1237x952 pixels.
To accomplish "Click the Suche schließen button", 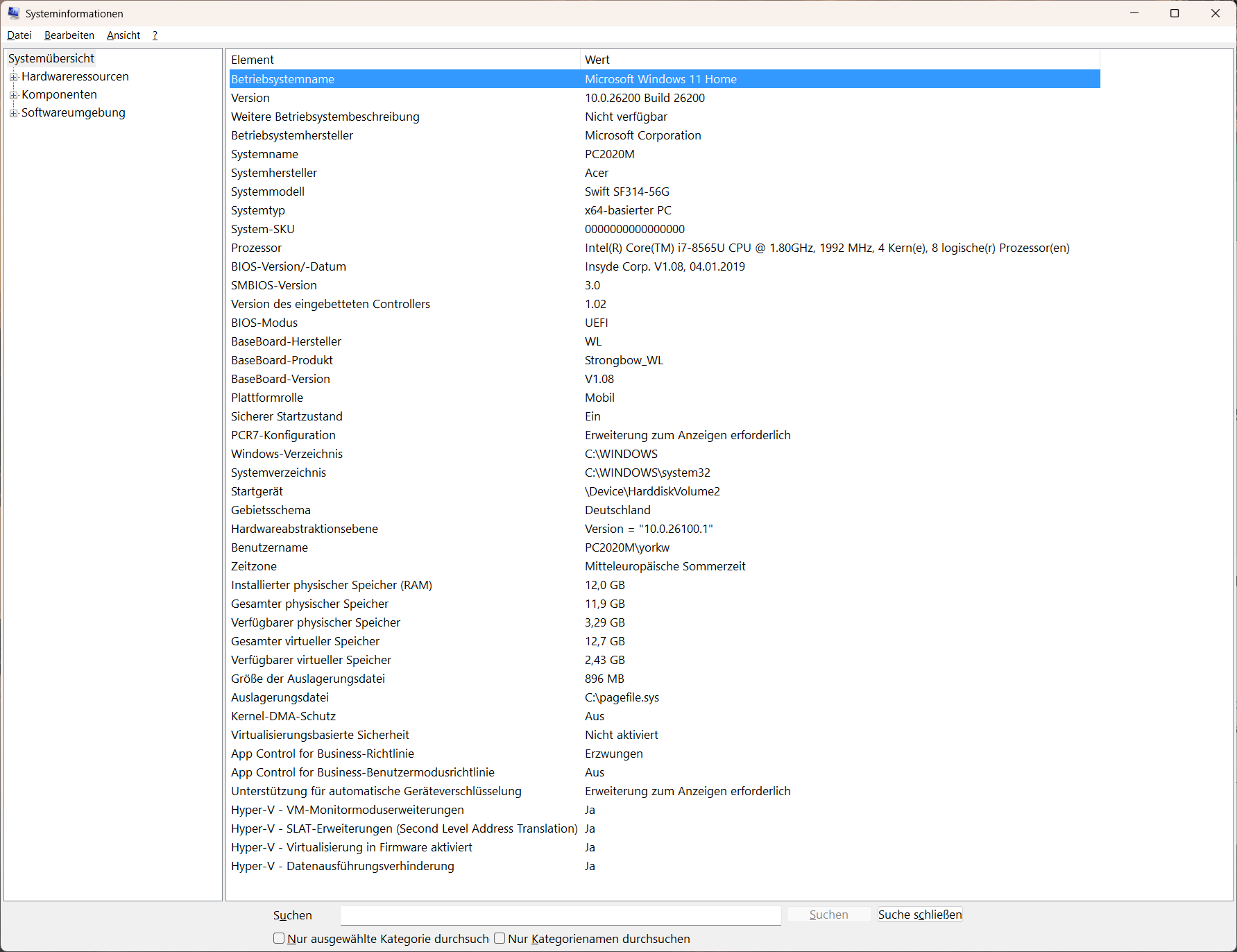I will (920, 915).
